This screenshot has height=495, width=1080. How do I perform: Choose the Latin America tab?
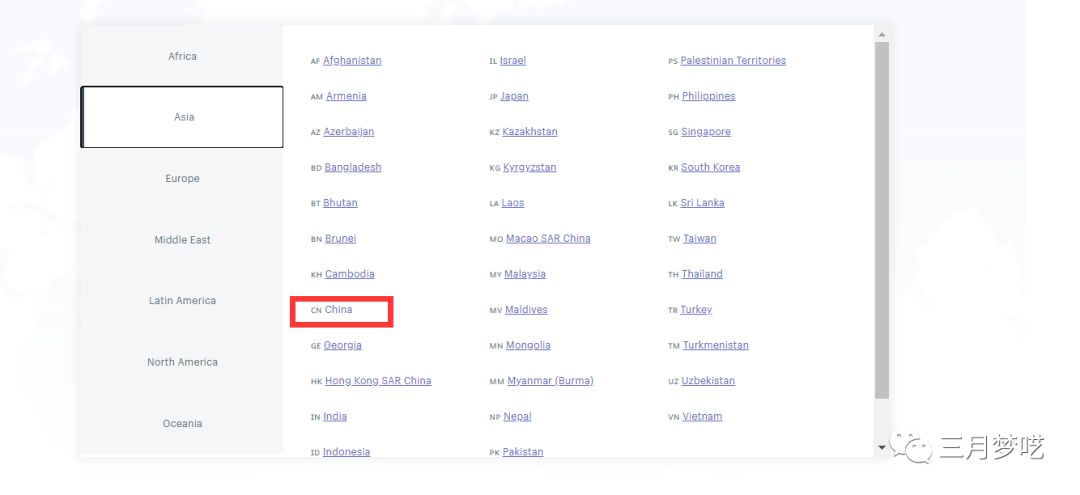[x=182, y=301]
